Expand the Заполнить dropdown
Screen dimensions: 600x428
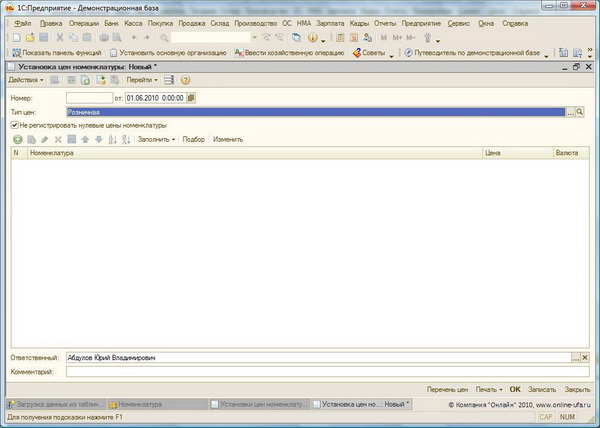[157, 139]
